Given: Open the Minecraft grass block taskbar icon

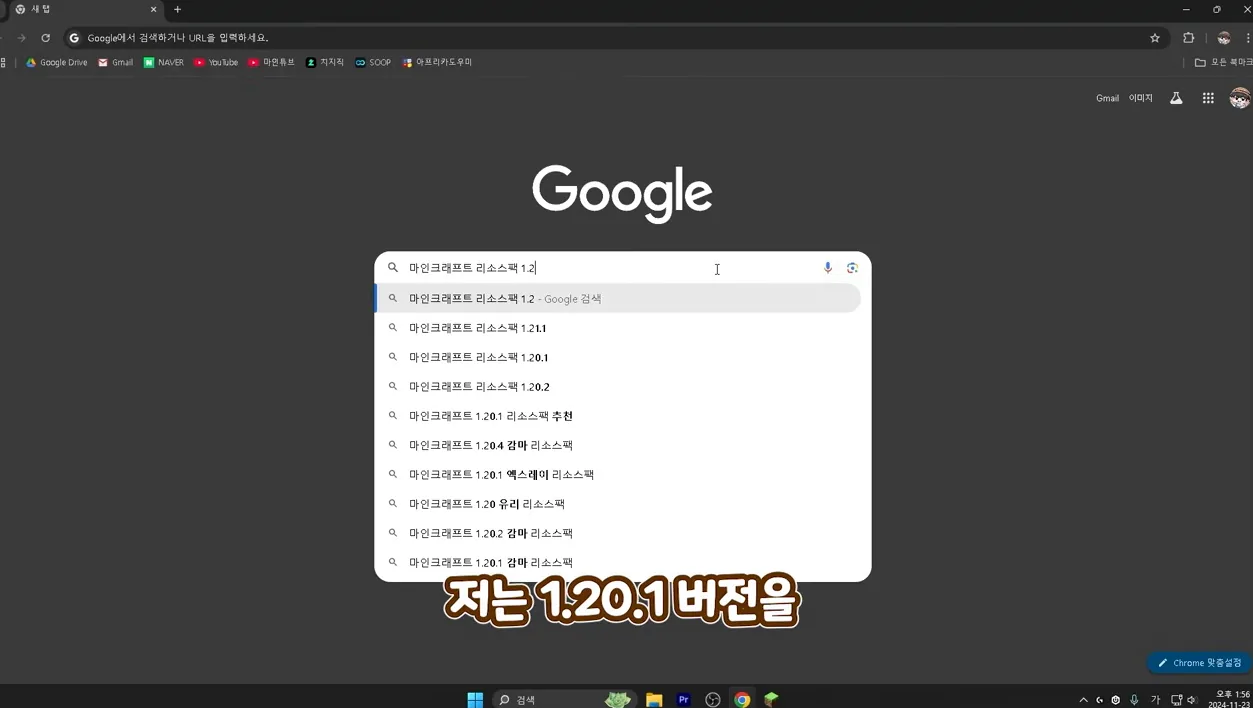Looking at the screenshot, I should [x=771, y=700].
